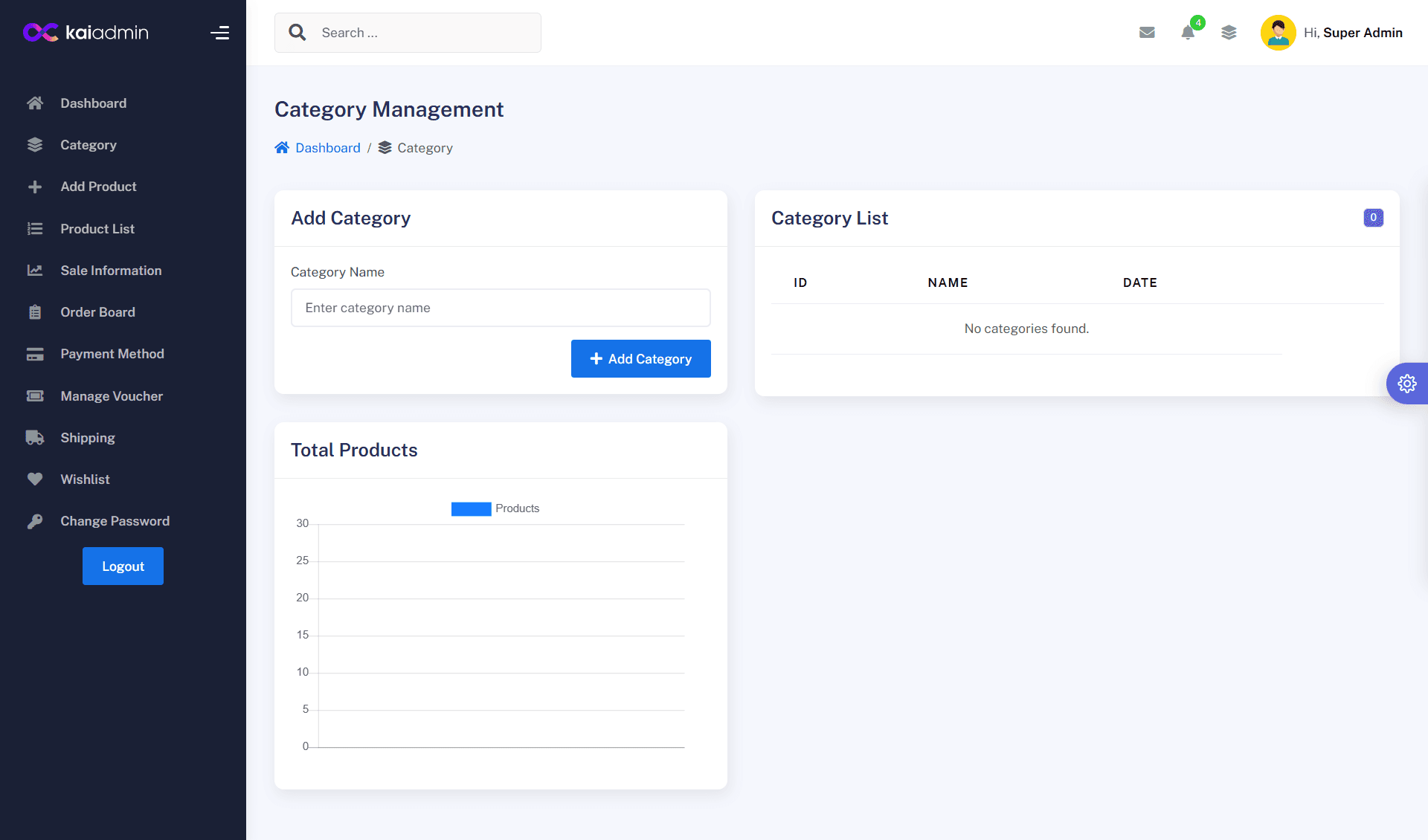Click the Order Board clipboard icon
The image size is (1428, 840).
pyautogui.click(x=35, y=312)
